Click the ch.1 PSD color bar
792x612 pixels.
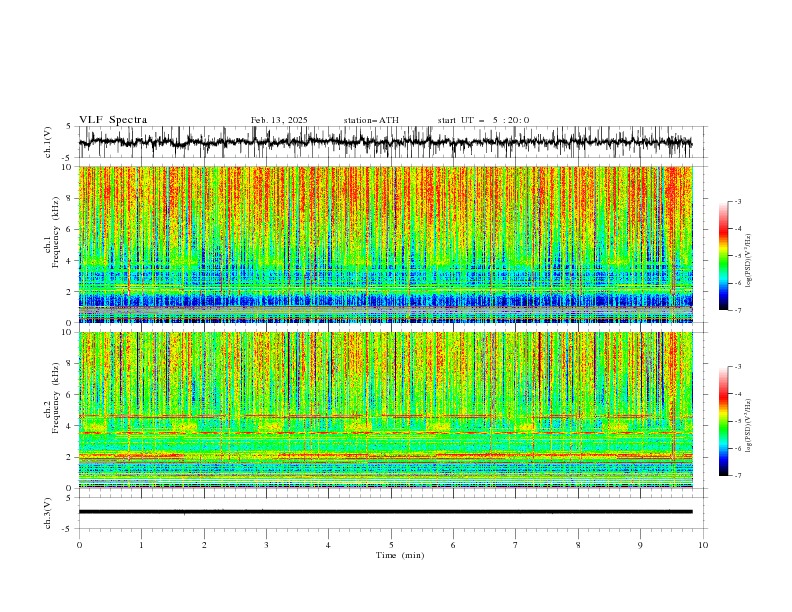click(x=723, y=255)
